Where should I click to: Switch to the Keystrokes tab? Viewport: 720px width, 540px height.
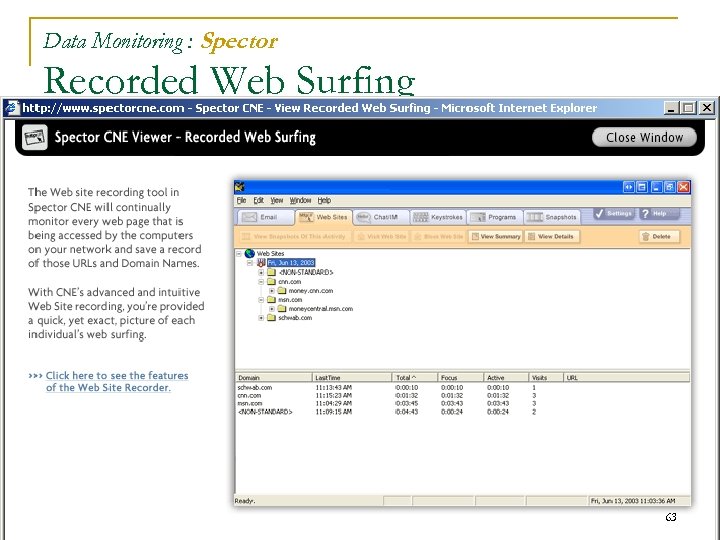pos(438,217)
